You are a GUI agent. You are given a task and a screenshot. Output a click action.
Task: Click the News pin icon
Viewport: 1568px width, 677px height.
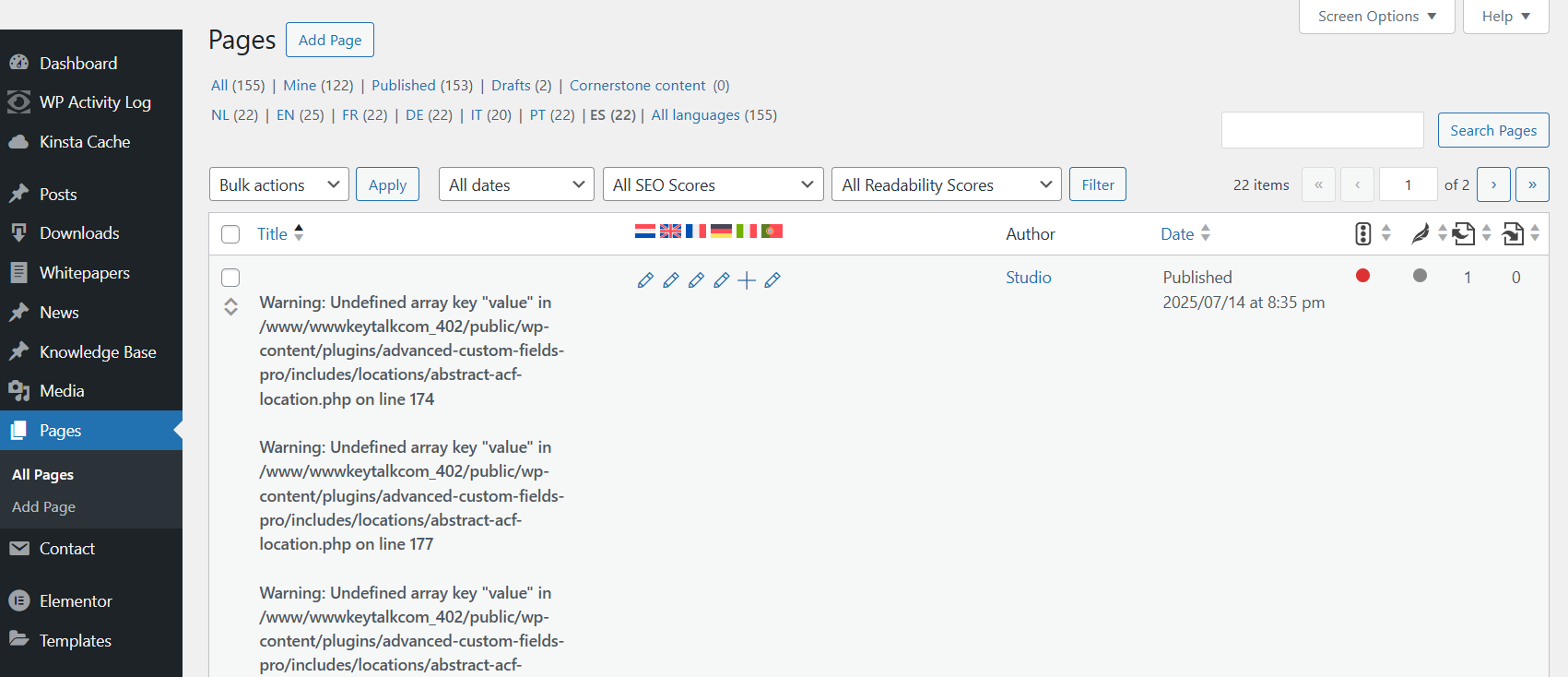point(18,313)
